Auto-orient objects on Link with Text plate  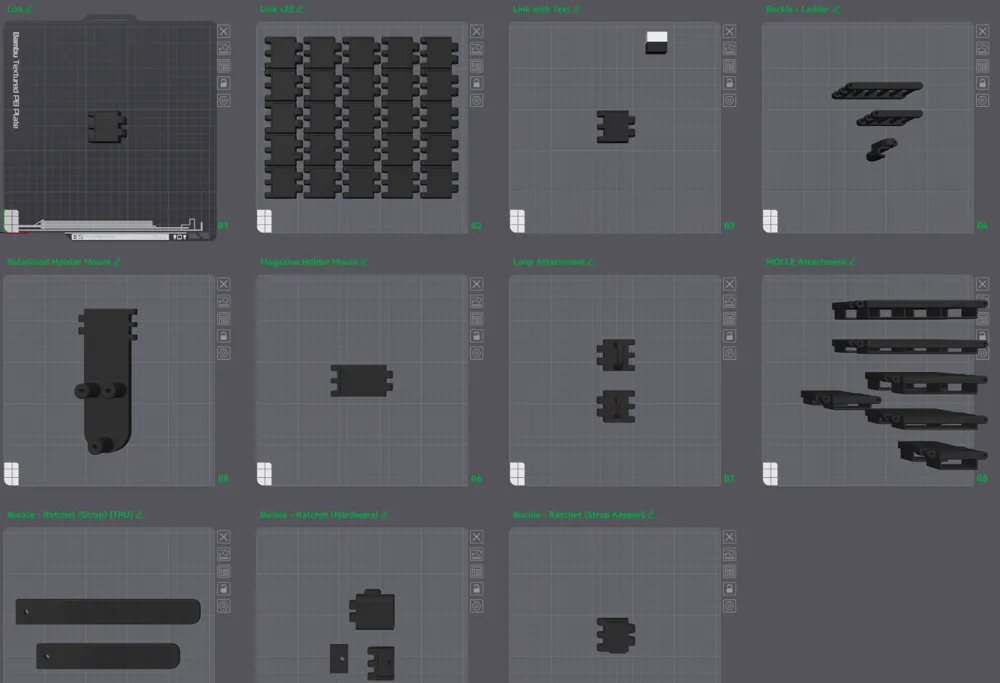pos(730,48)
